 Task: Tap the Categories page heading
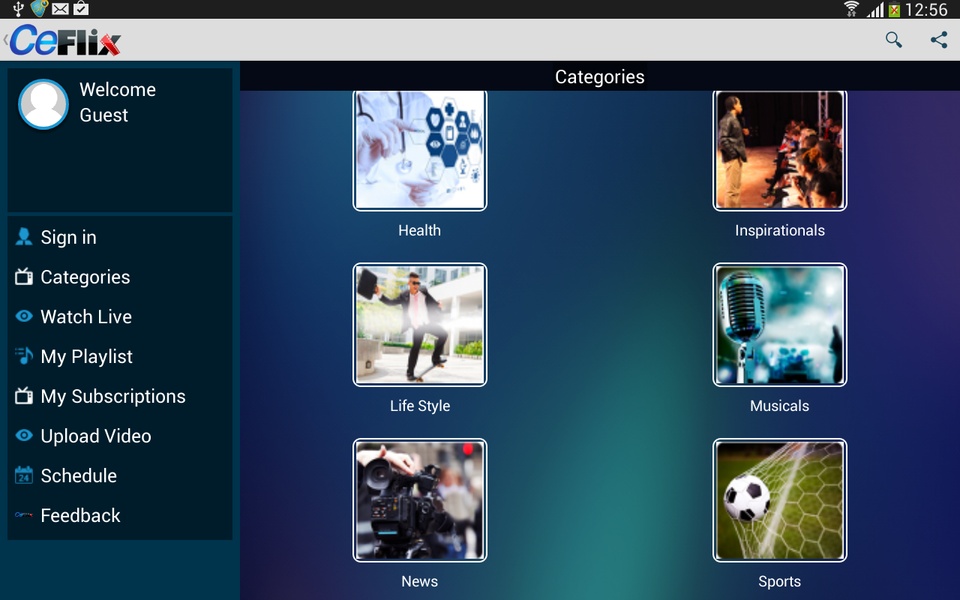point(599,77)
